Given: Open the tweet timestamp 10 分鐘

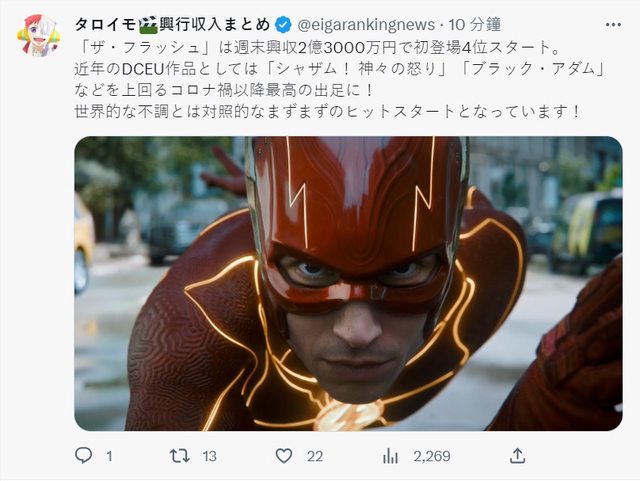Looking at the screenshot, I should pyautogui.click(x=475, y=25).
